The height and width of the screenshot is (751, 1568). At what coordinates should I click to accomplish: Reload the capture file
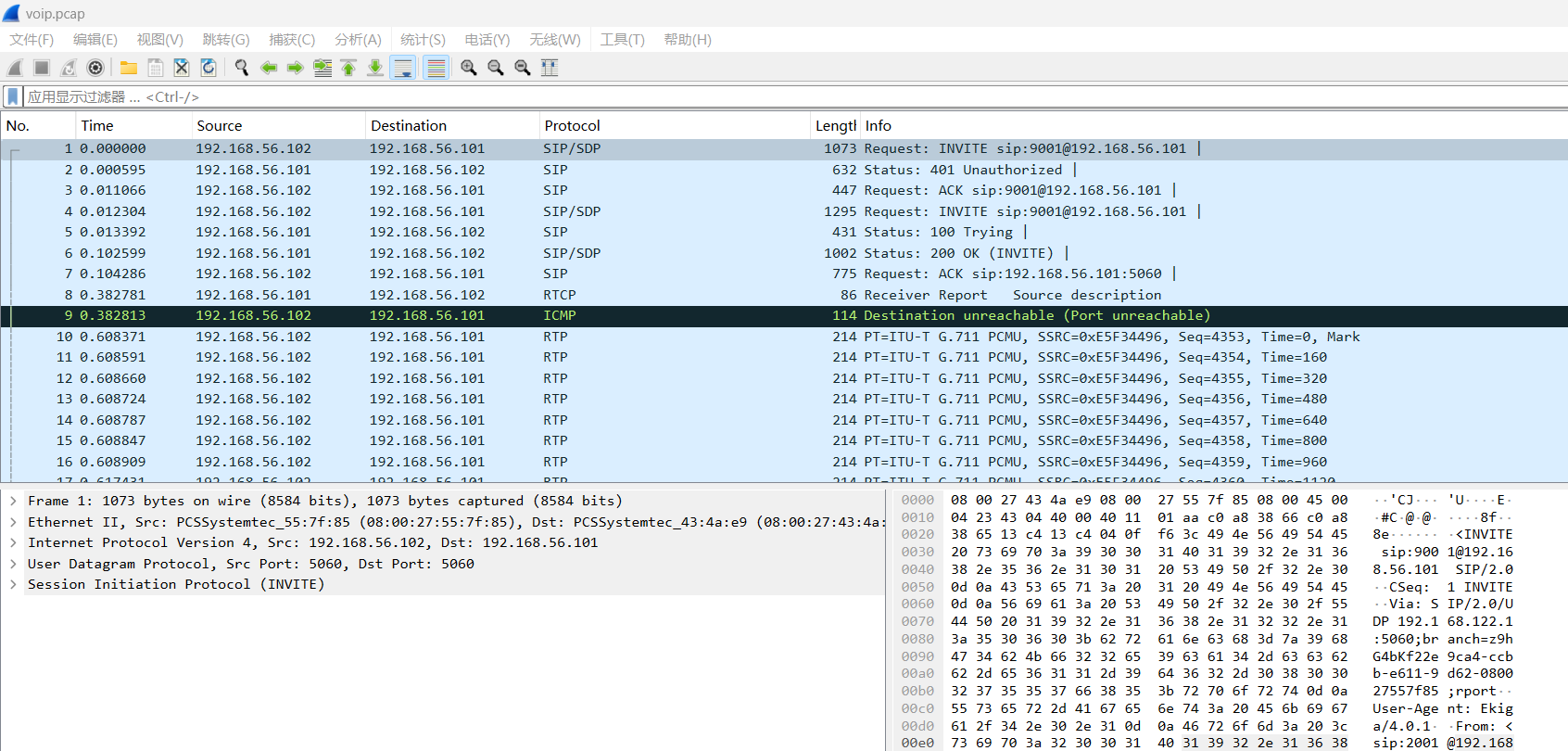point(209,68)
